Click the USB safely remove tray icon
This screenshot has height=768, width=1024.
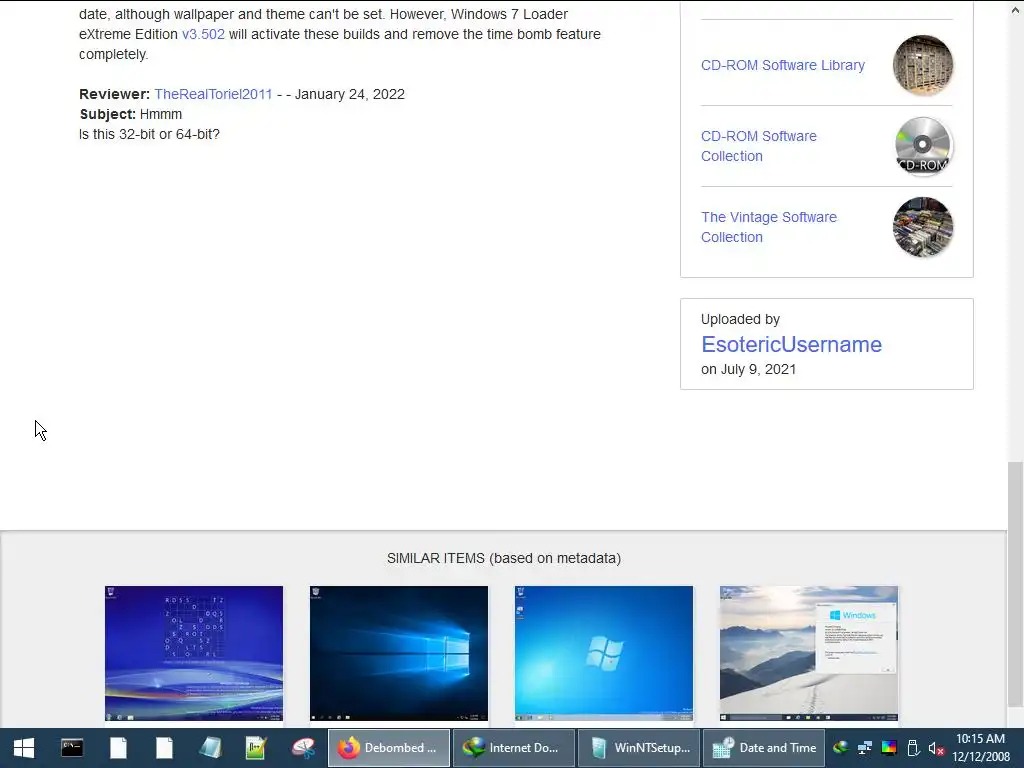(x=913, y=748)
